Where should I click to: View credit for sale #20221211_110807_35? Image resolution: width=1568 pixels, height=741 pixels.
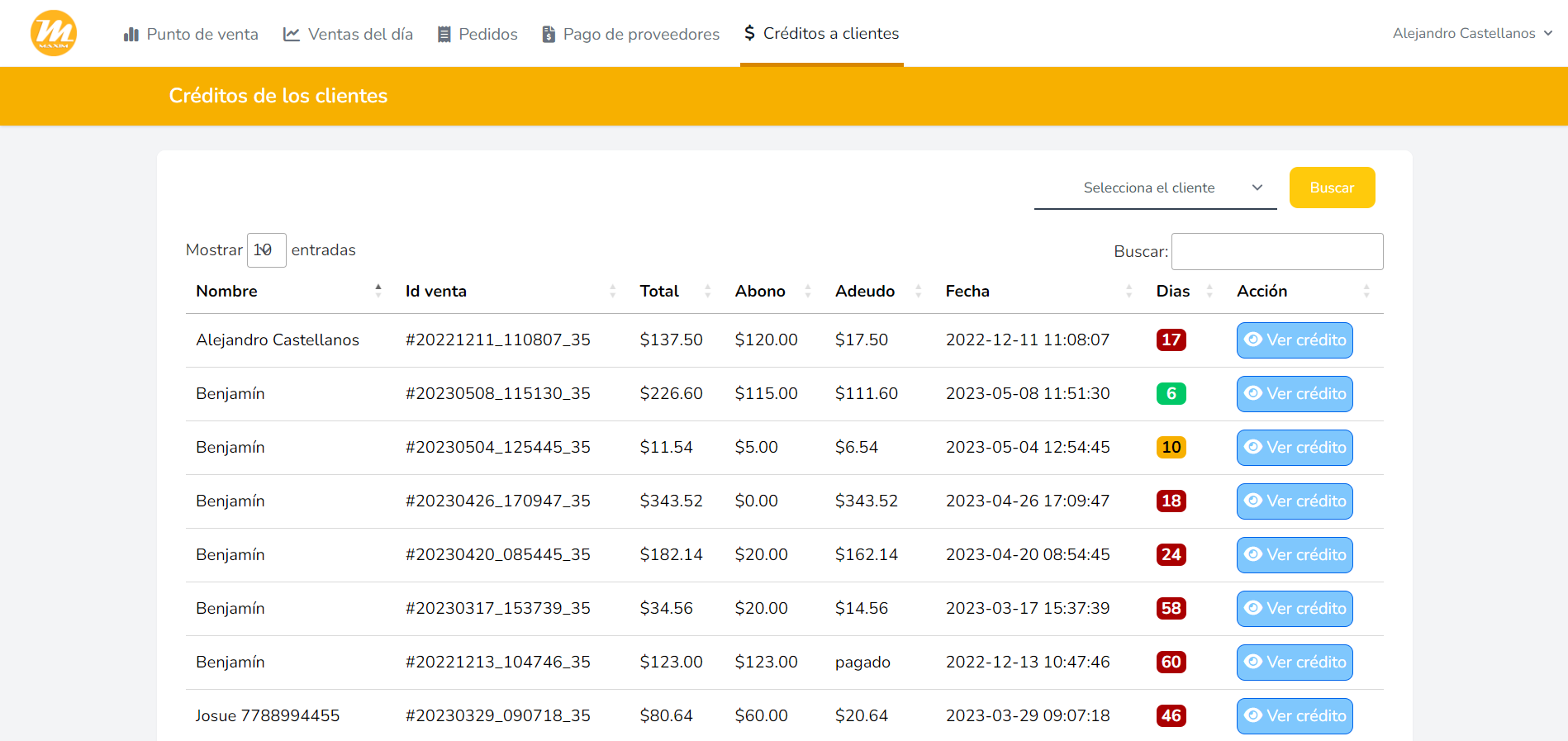[x=1295, y=340]
